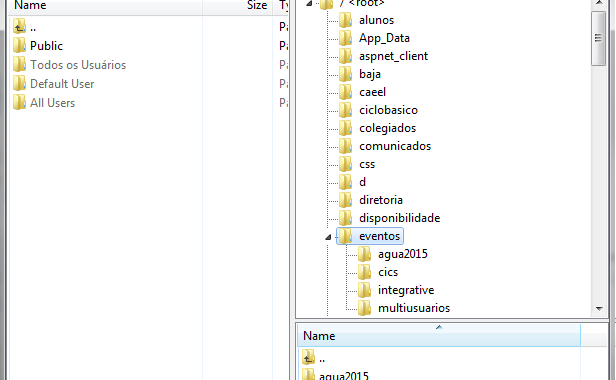This screenshot has height=380, width=616.
Task: Click the remote tree scrollbar down arrow
Action: coord(599,309)
